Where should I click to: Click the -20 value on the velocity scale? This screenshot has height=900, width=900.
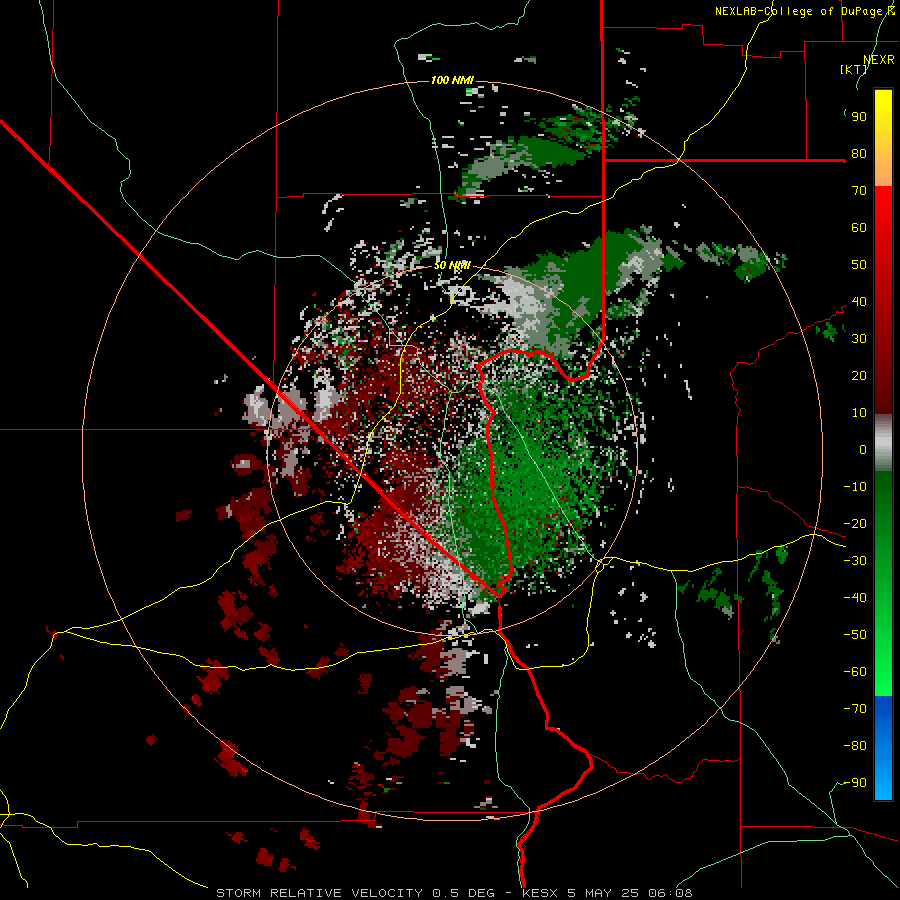coord(855,524)
